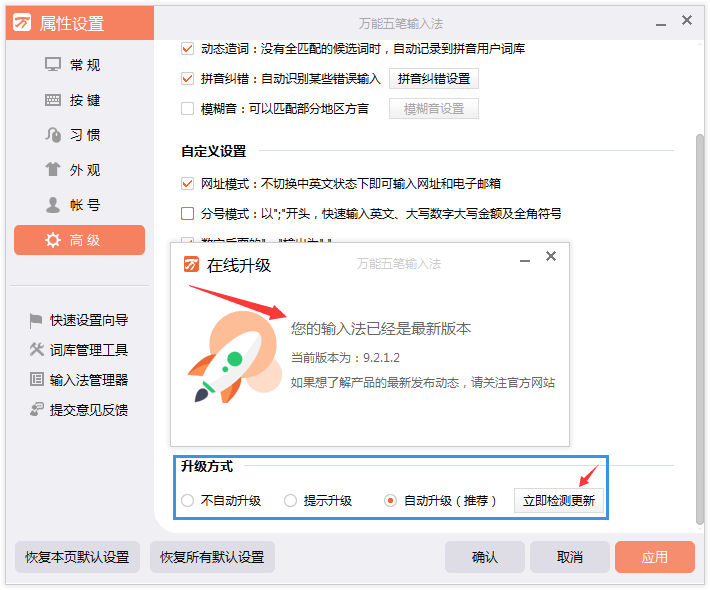The height and width of the screenshot is (590, 710).
Task: Click the gear icon for 高级
Action: click(53, 240)
